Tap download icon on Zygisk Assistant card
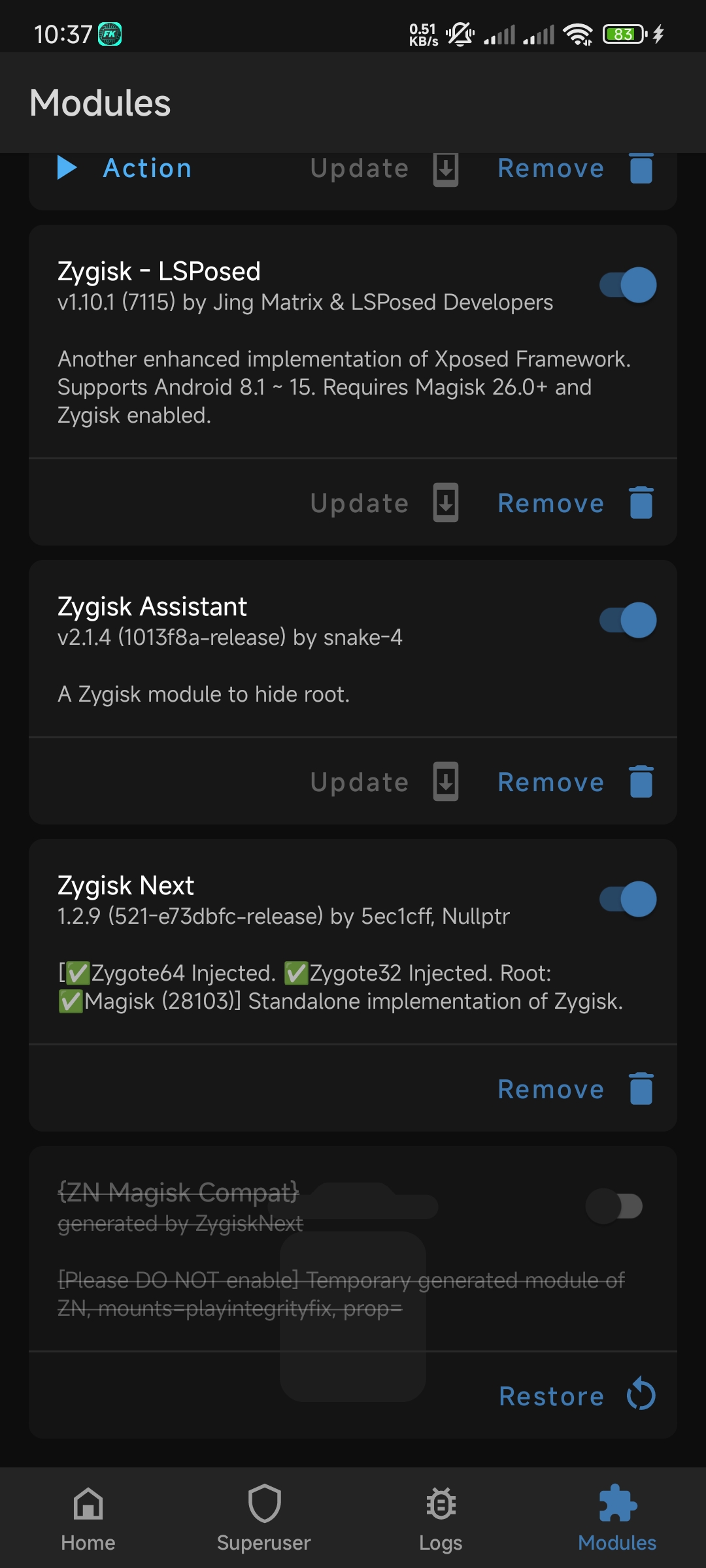The height and width of the screenshot is (1568, 706). click(446, 781)
